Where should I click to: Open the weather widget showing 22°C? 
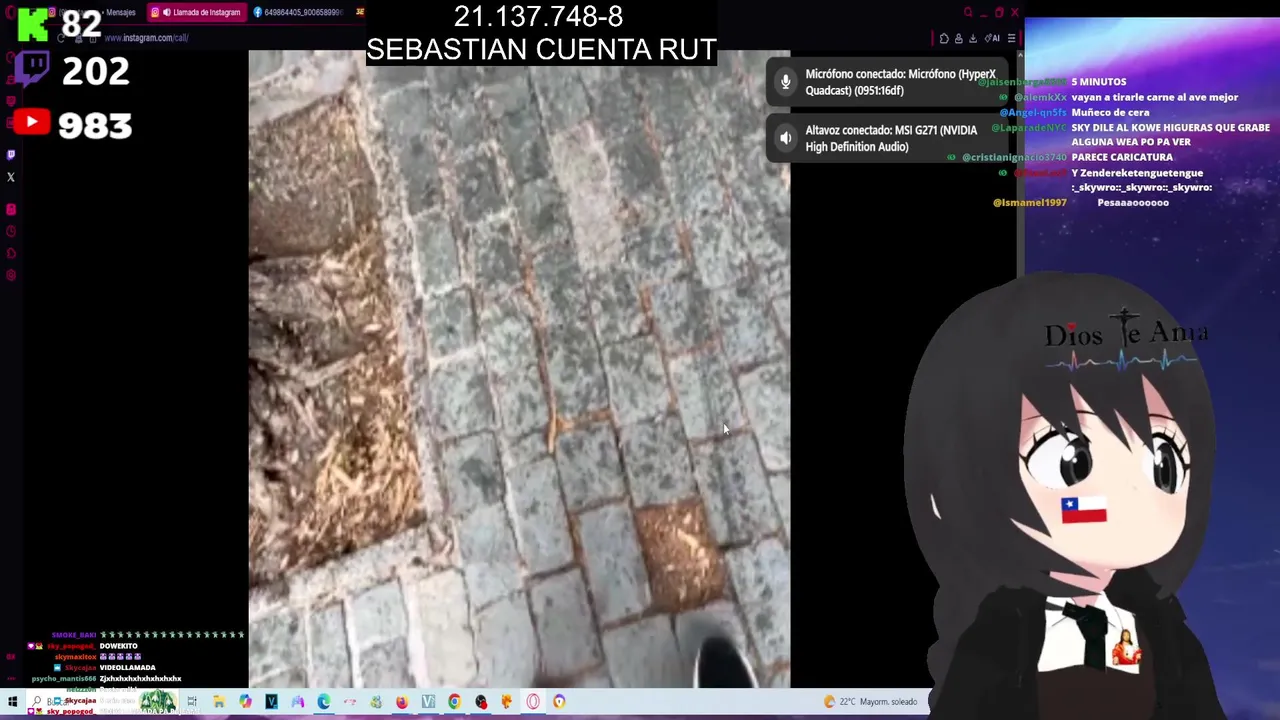pyautogui.click(x=870, y=702)
